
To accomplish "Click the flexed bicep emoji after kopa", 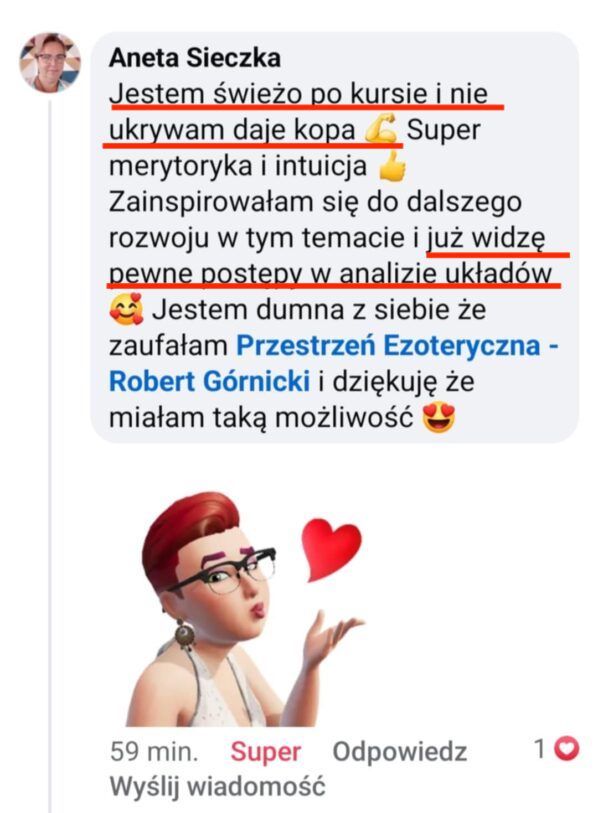I will [x=381, y=129].
